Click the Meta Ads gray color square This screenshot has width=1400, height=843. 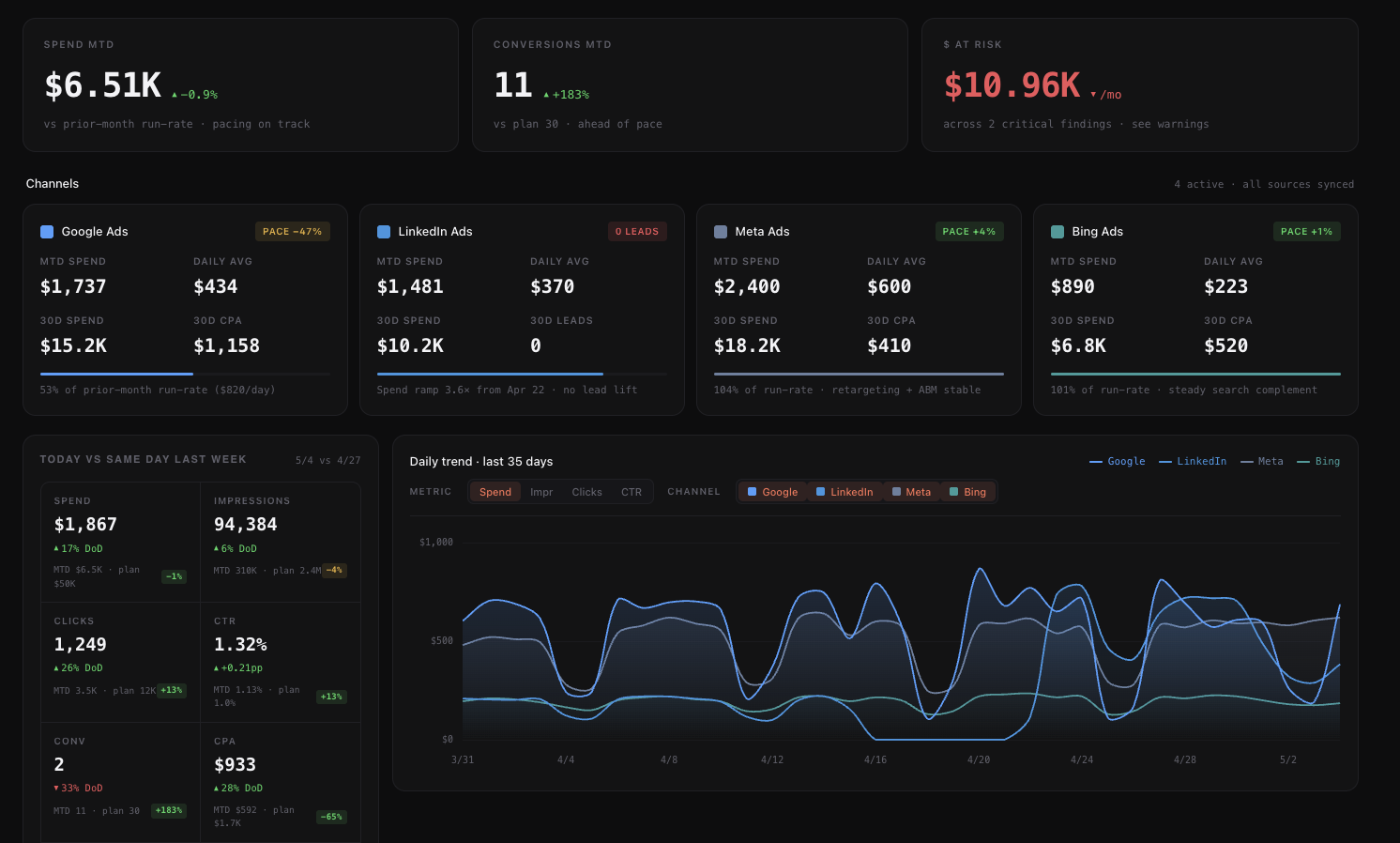coord(721,232)
